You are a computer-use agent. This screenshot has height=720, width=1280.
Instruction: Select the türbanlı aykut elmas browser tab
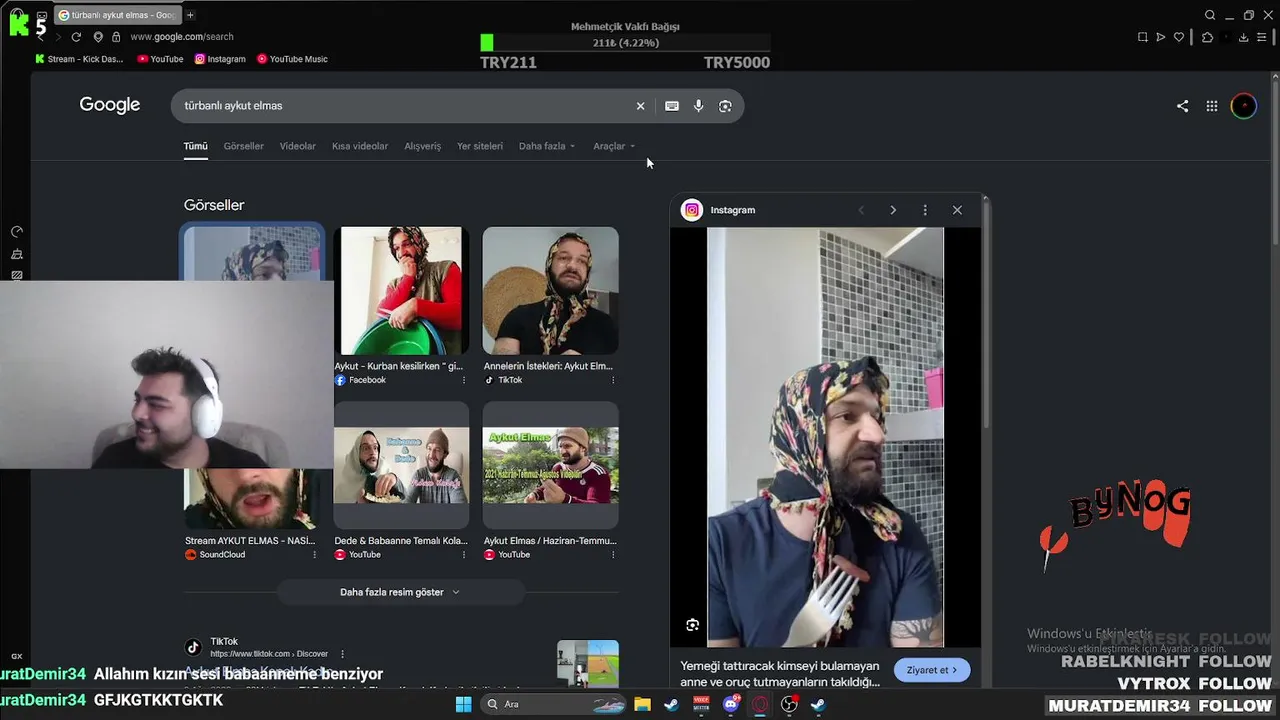pos(117,15)
